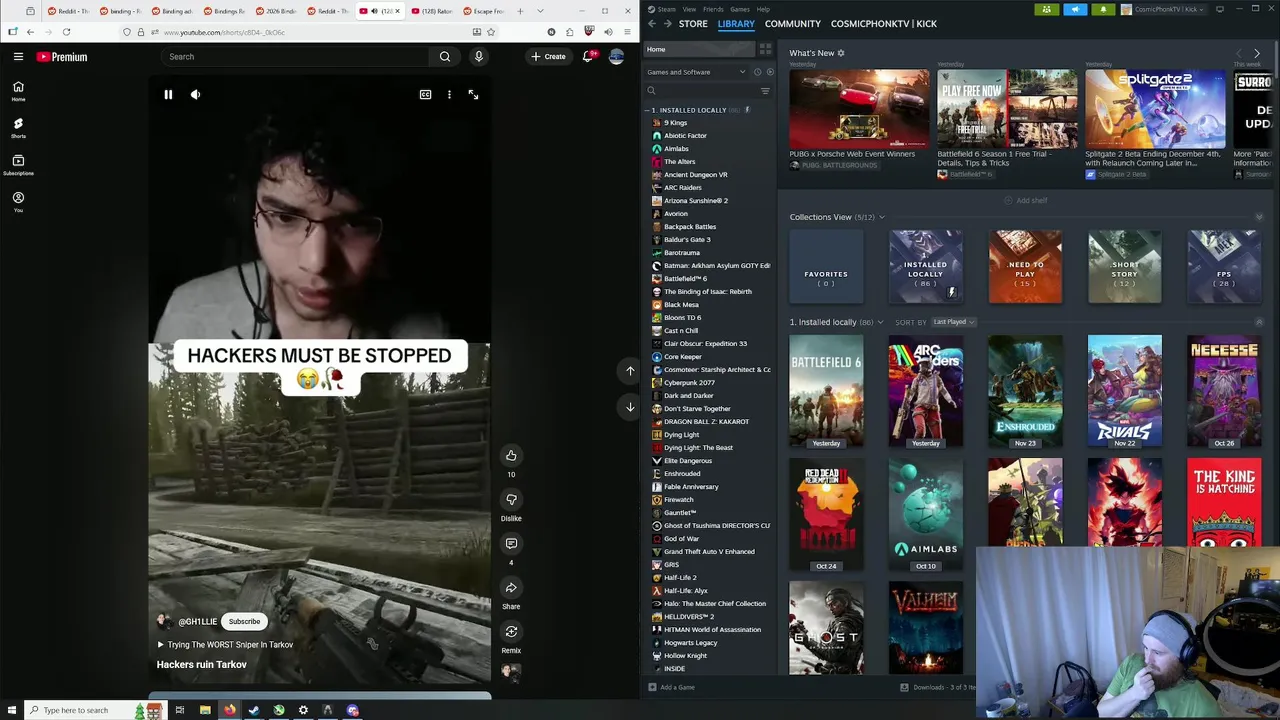This screenshot has height=720, width=1280.
Task: Switch to the Escape From browser tab
Action: pyautogui.click(x=483, y=11)
